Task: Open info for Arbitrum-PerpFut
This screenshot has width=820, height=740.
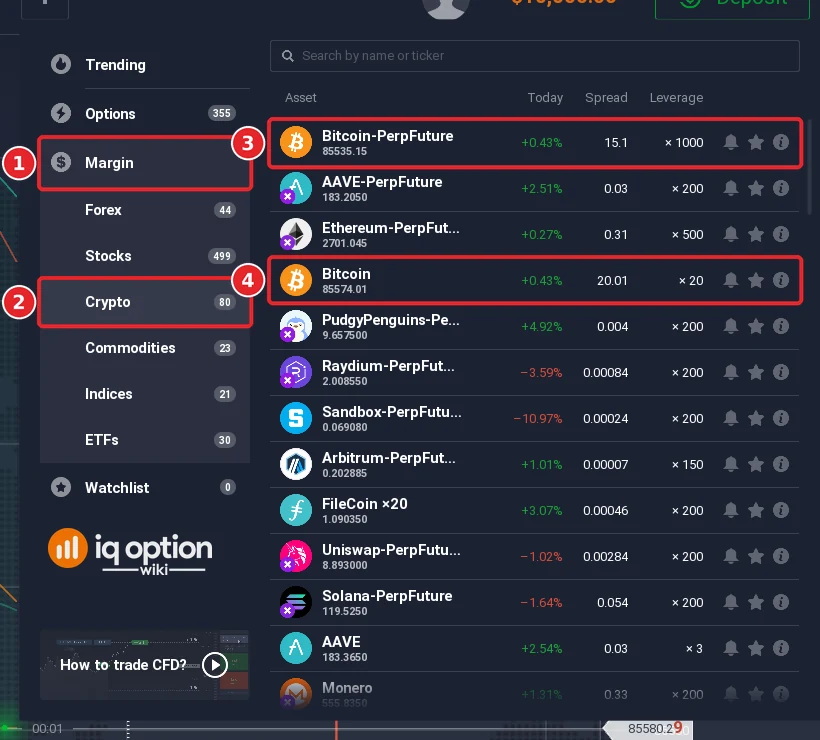Action: (x=781, y=464)
